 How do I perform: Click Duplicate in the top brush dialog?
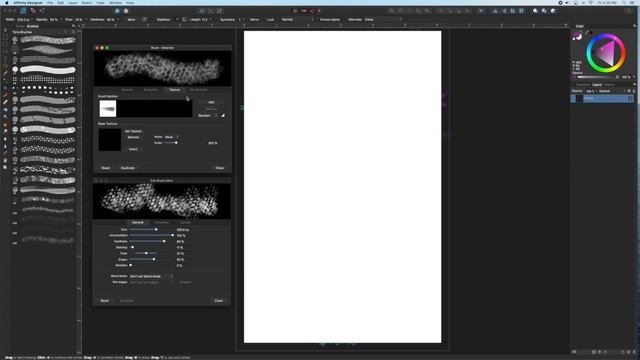click(128, 168)
